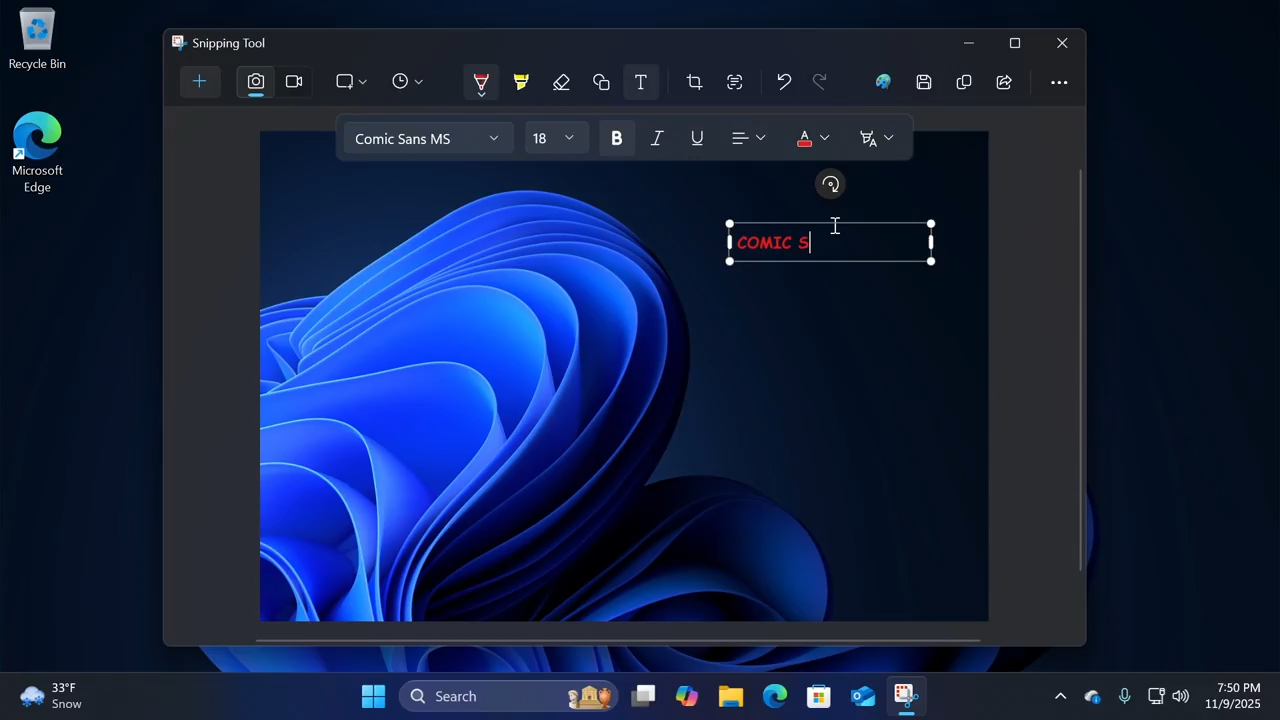This screenshot has width=1280, height=720.
Task: Expand the font size 18 dropdown
Action: [554, 139]
